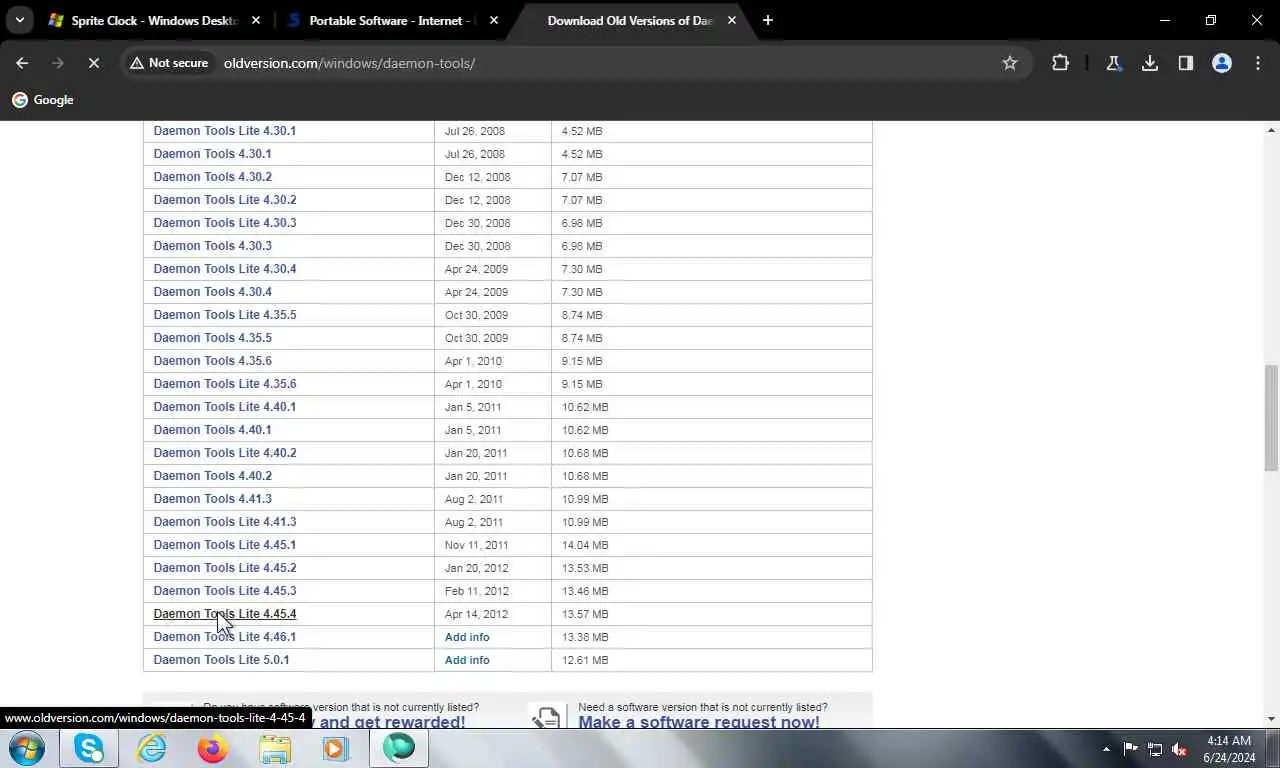Click the scrollbar up arrow
Viewport: 1280px width, 768px height.
point(1271,130)
